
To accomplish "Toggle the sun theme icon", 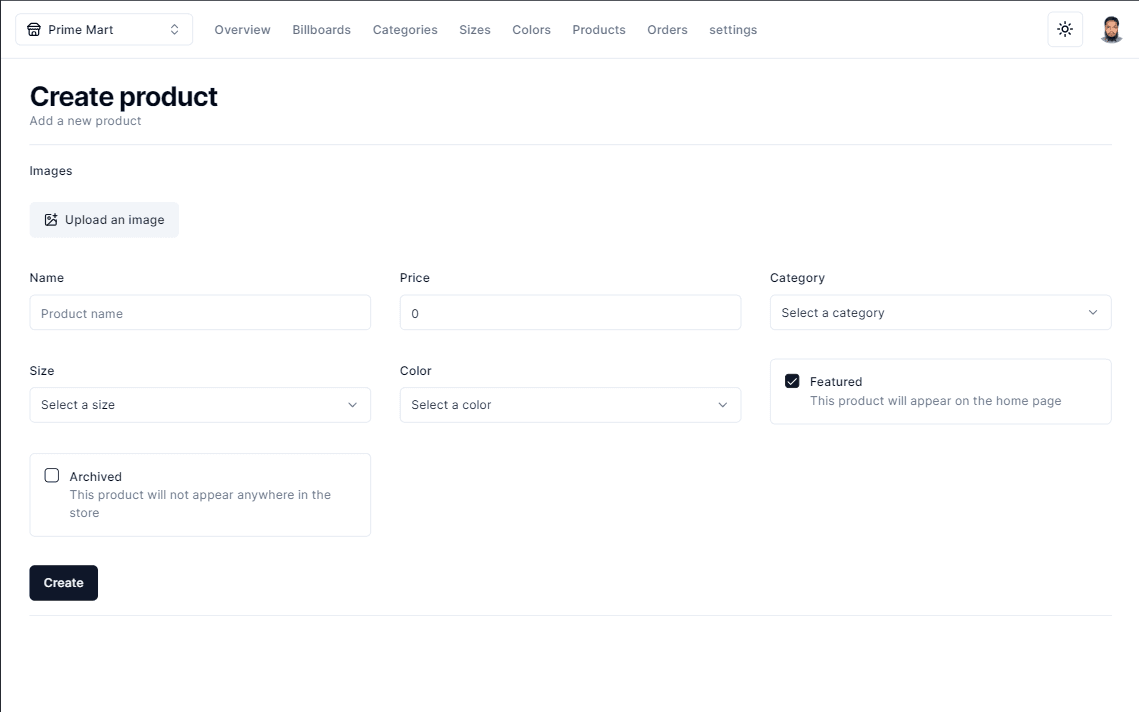I will point(1065,30).
